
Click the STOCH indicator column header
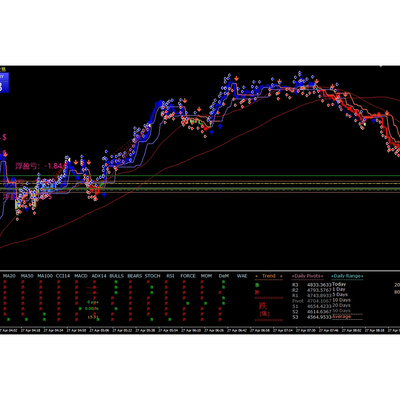pyautogui.click(x=152, y=276)
